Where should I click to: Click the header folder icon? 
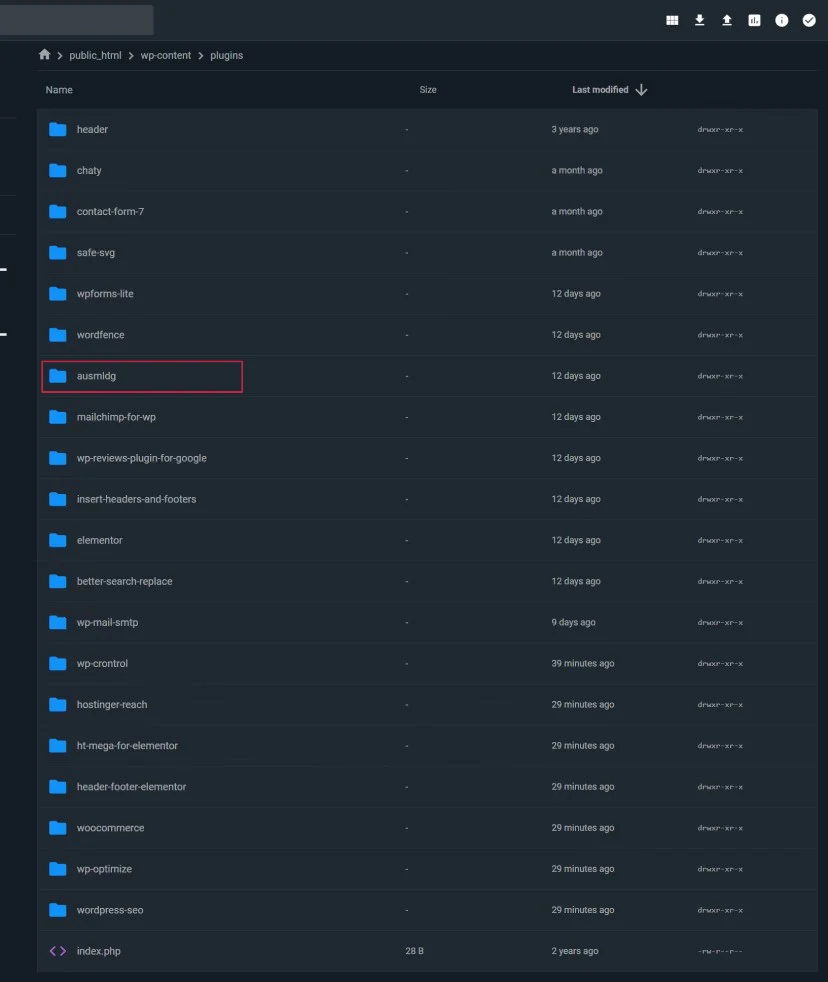58,130
